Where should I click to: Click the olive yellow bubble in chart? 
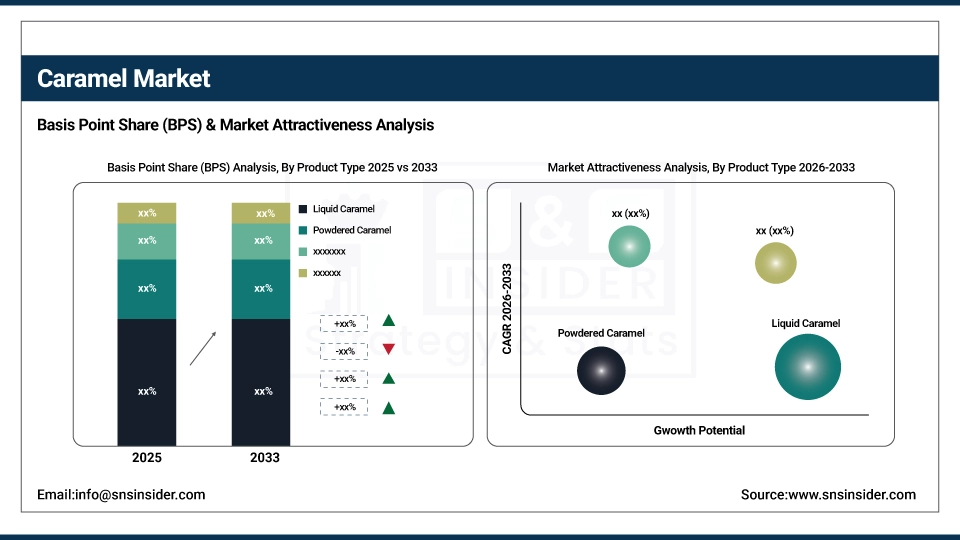tap(775, 263)
